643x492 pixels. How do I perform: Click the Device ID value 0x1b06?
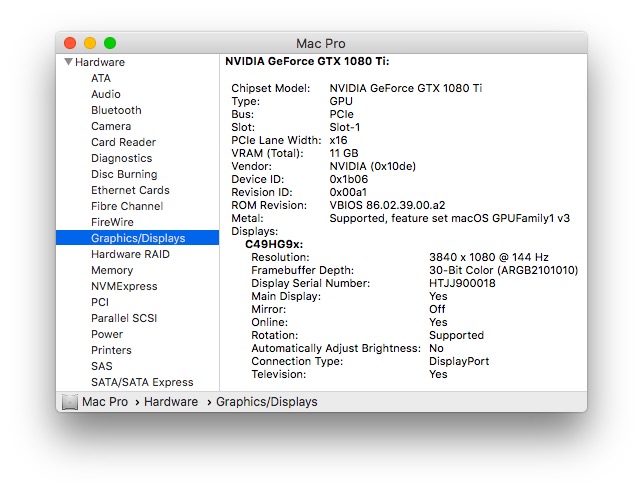[x=349, y=179]
